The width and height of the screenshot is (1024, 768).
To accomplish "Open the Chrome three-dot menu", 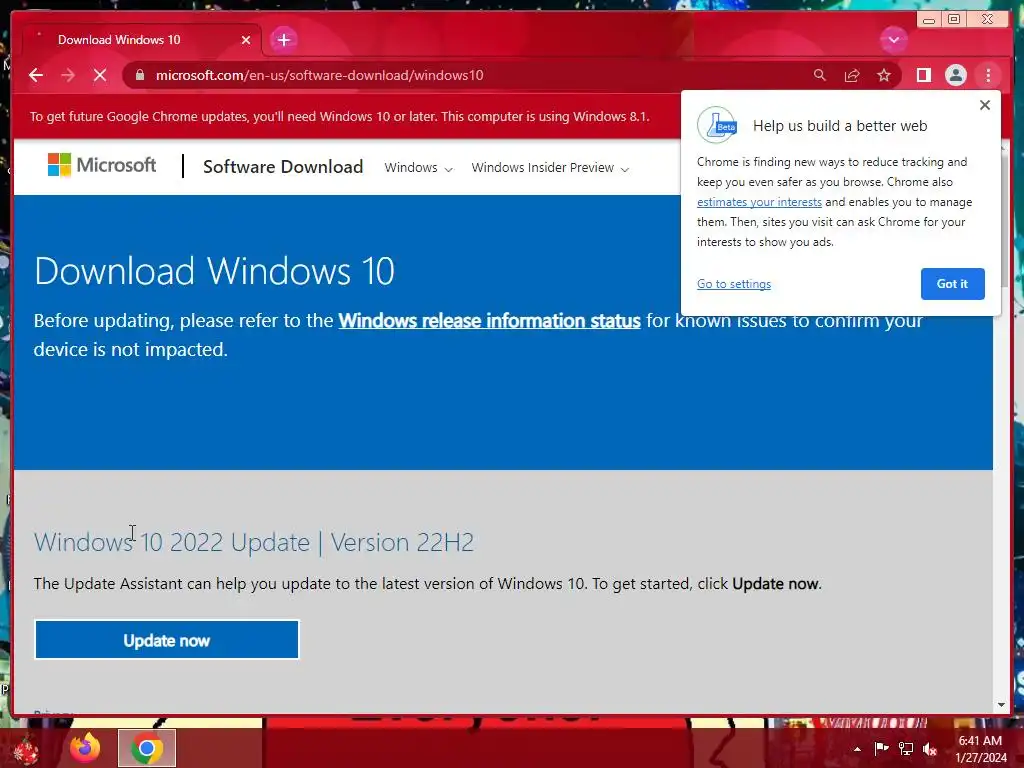I will 988,75.
